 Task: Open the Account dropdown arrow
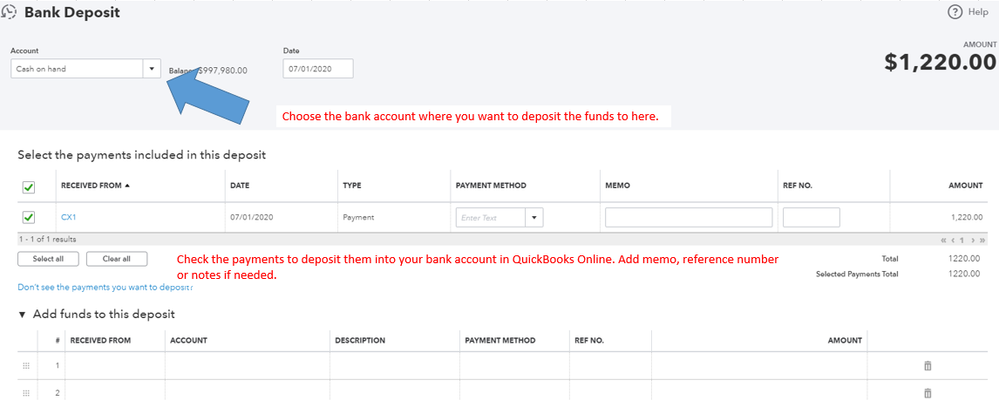(151, 69)
